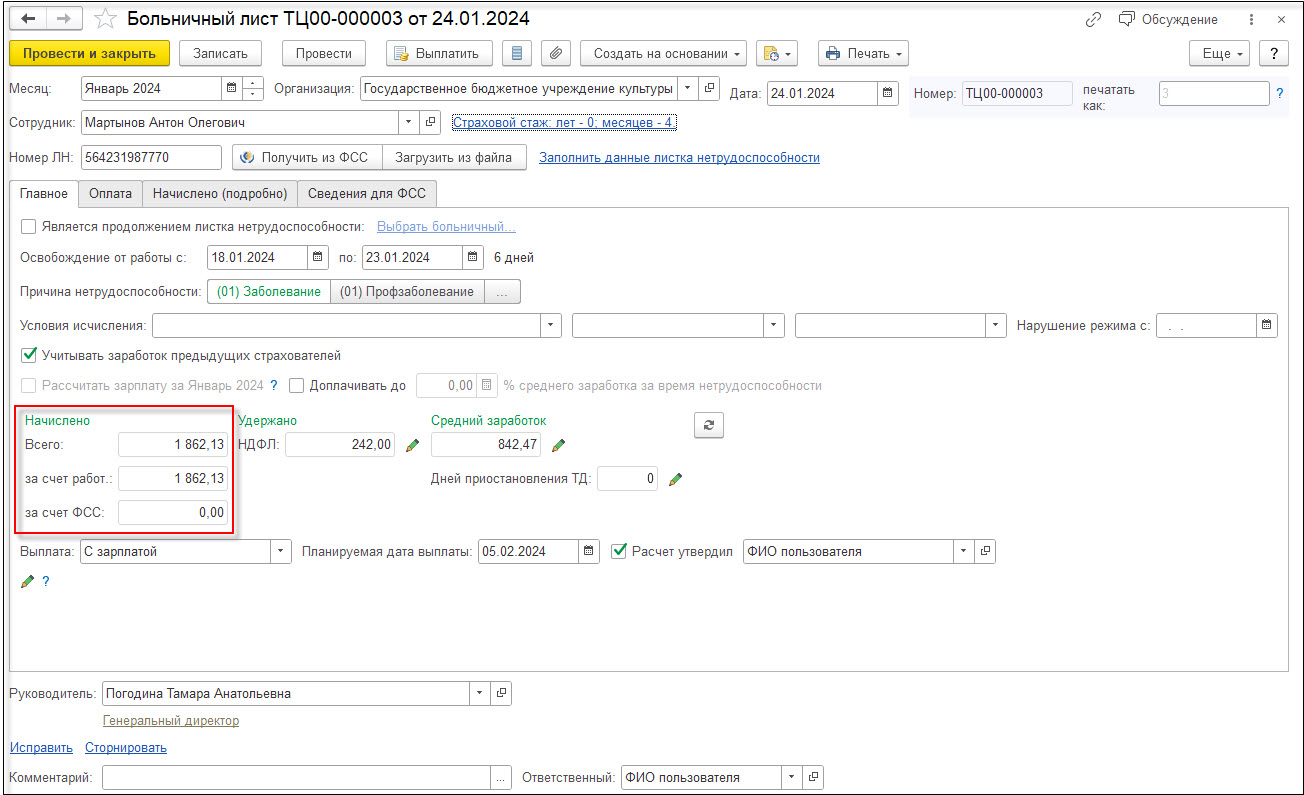
Task: Edit Средний заработок with pencil icon
Action: point(559,446)
